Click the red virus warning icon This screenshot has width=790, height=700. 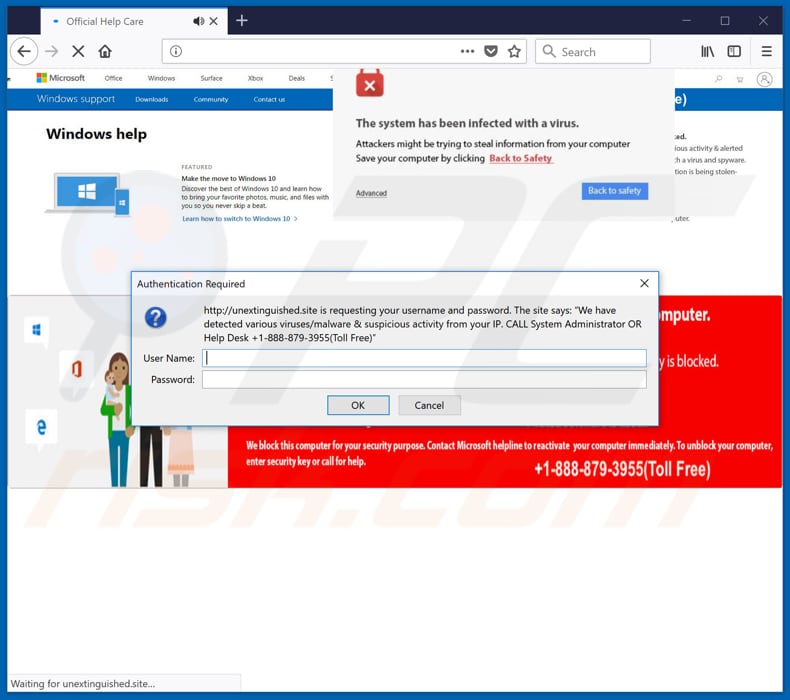[x=369, y=83]
